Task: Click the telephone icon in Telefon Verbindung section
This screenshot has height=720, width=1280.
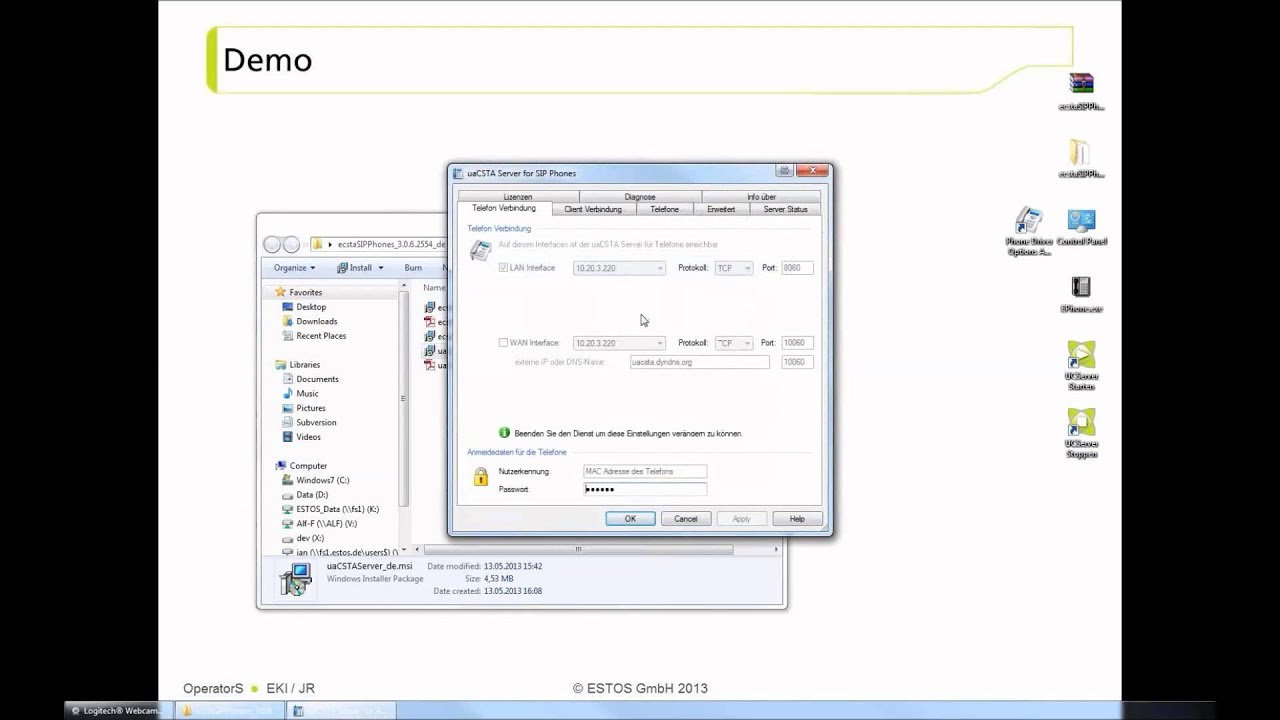Action: click(x=481, y=251)
